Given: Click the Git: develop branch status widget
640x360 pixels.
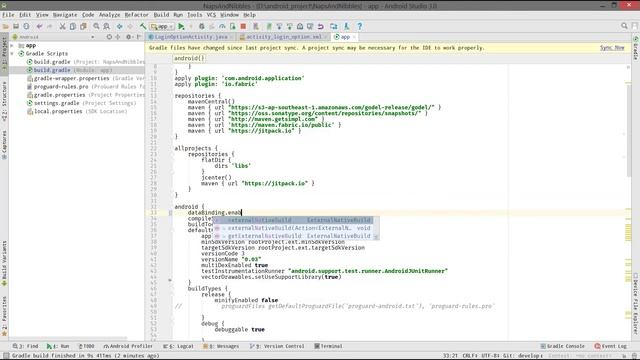Looking at the screenshot, I should pyautogui.click(x=522, y=356).
